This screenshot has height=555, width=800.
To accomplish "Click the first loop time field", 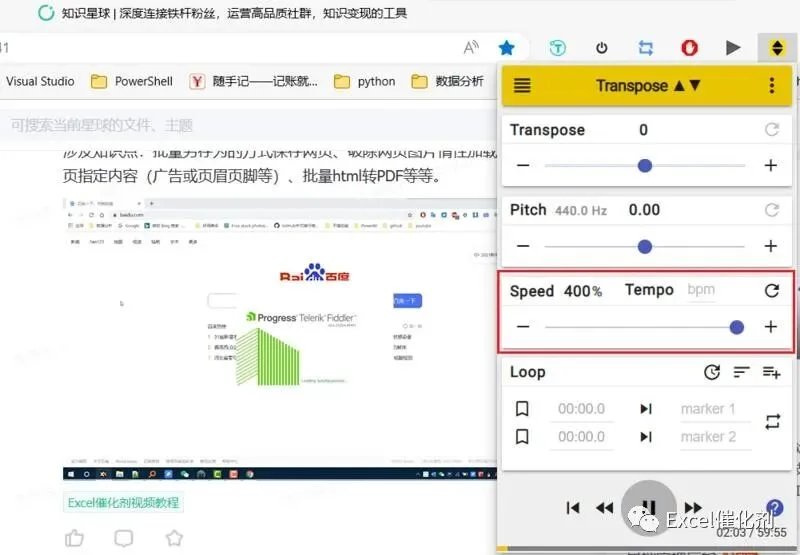I will pyautogui.click(x=581, y=409).
